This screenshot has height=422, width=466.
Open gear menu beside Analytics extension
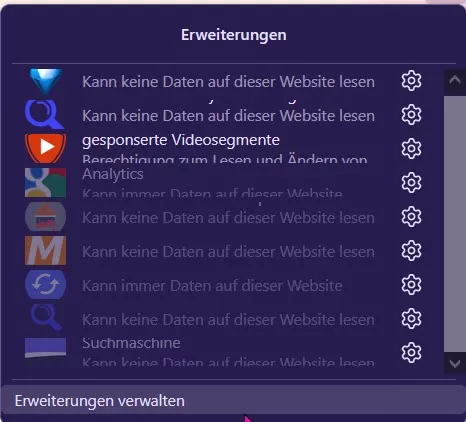tap(411, 182)
